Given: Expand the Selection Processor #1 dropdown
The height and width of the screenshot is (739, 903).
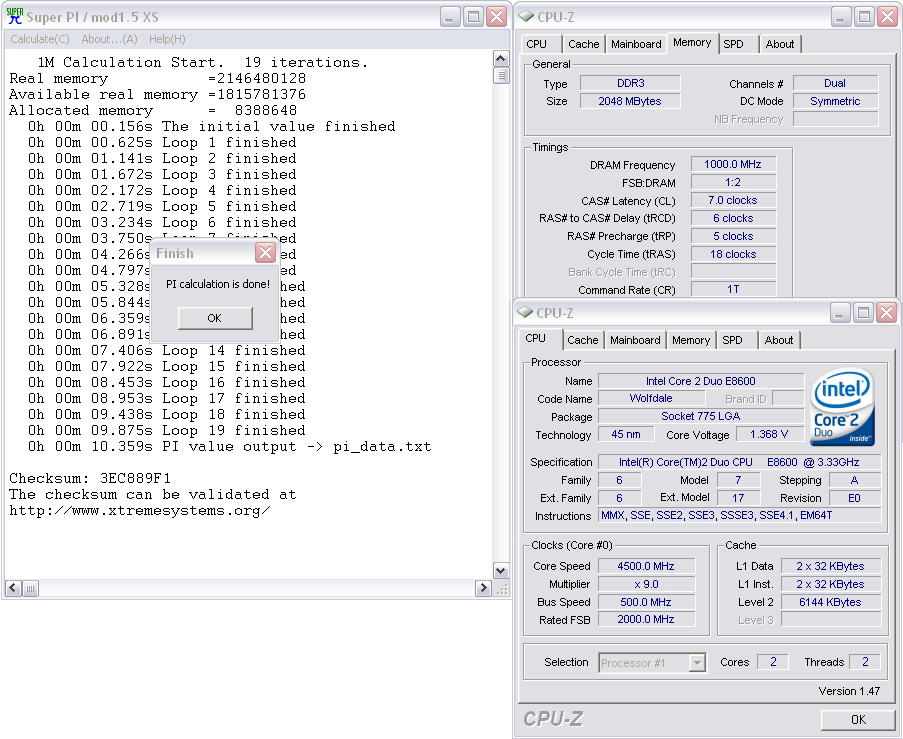Looking at the screenshot, I should 698,662.
